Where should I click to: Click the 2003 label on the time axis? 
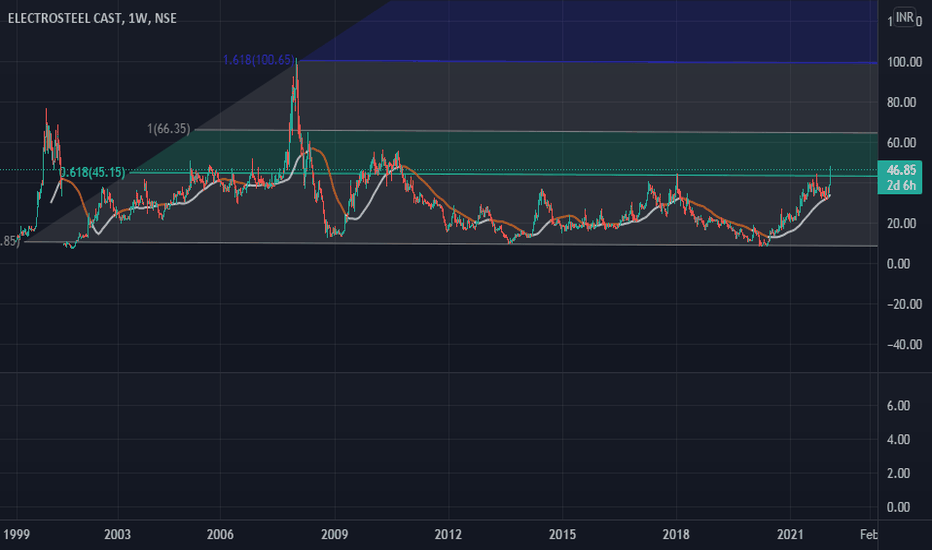pos(117,535)
